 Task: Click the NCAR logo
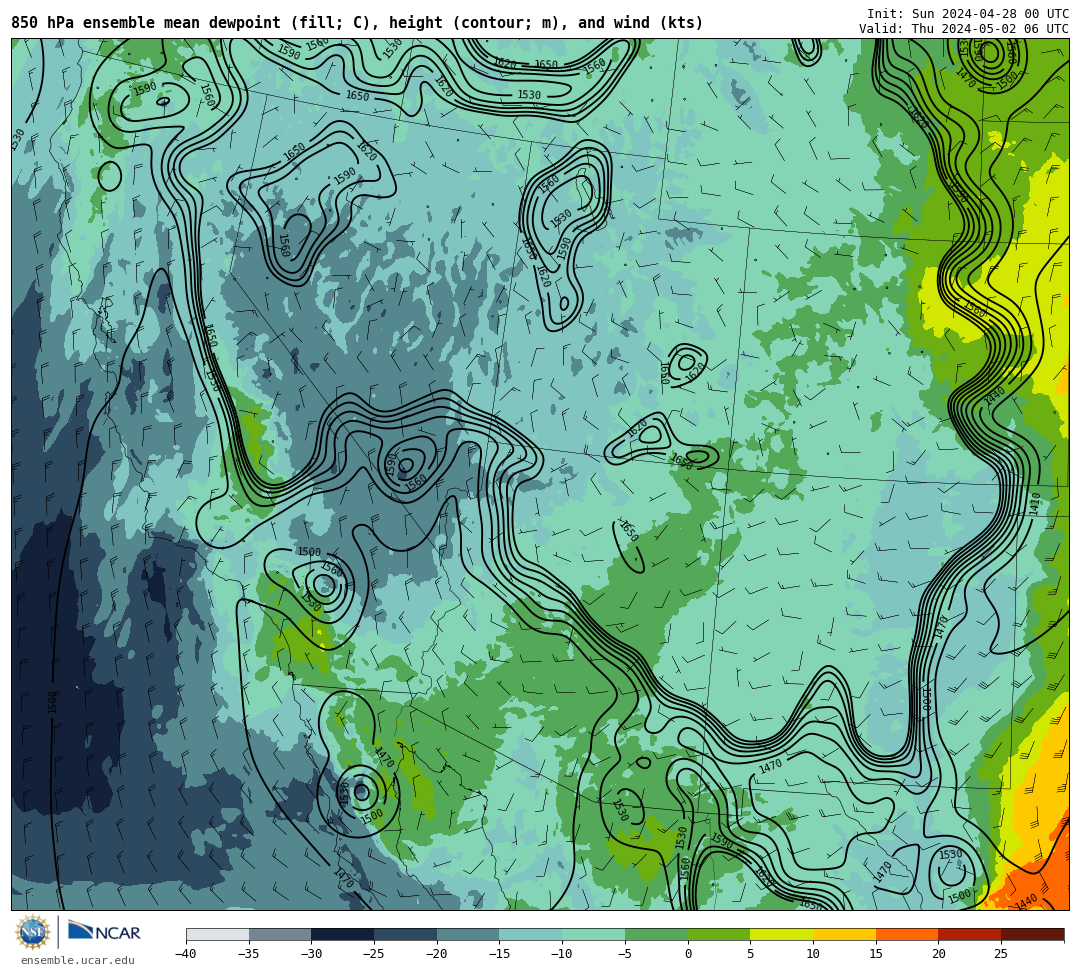coord(104,932)
